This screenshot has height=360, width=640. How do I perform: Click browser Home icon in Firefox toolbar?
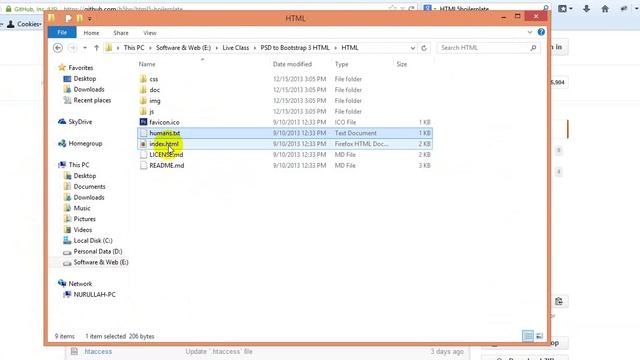pyautogui.click(x=605, y=9)
